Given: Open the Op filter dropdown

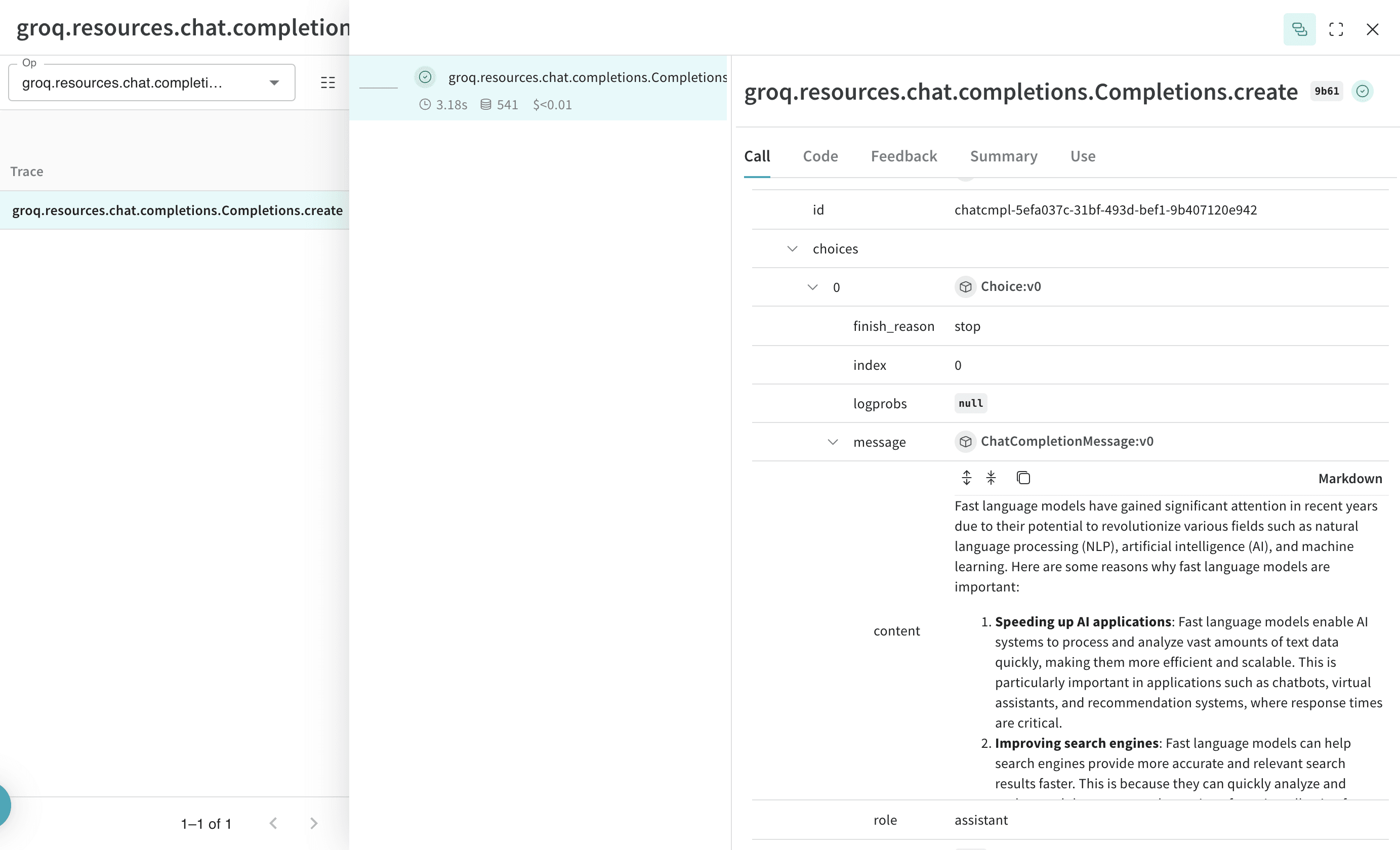Looking at the screenshot, I should pyautogui.click(x=152, y=83).
